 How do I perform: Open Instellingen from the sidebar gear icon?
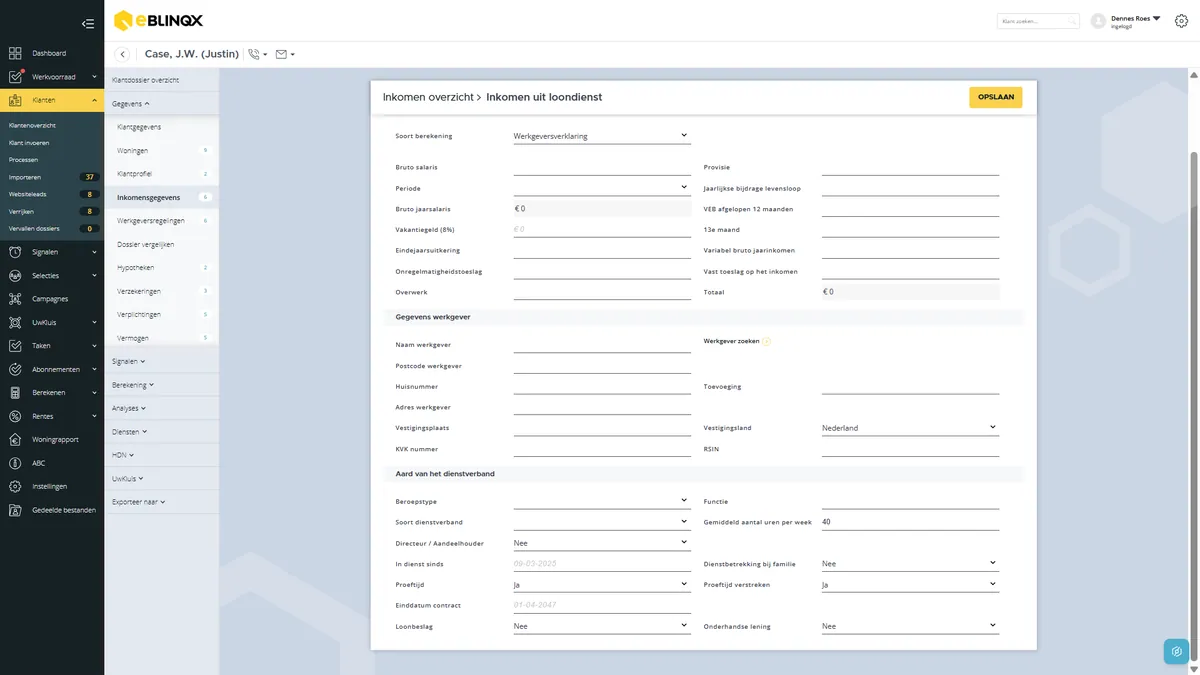click(x=15, y=486)
